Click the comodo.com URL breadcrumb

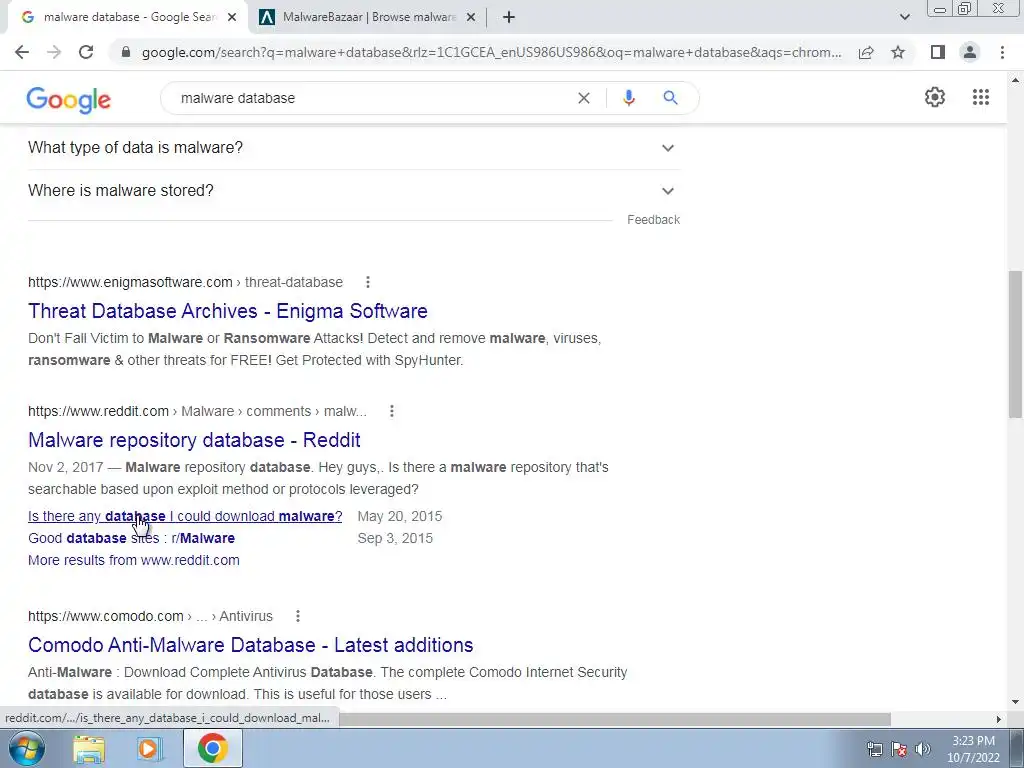pos(150,616)
